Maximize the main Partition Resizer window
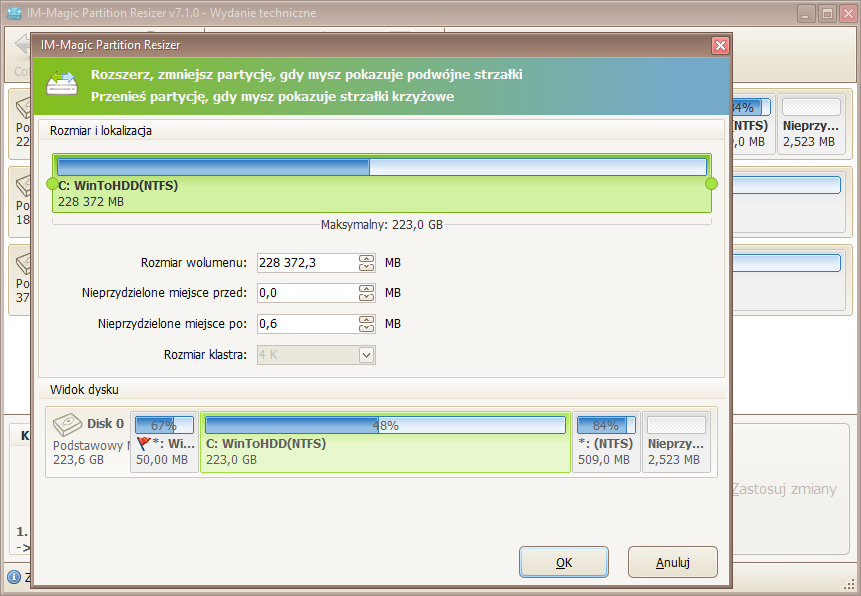The width and height of the screenshot is (861, 596). point(827,14)
